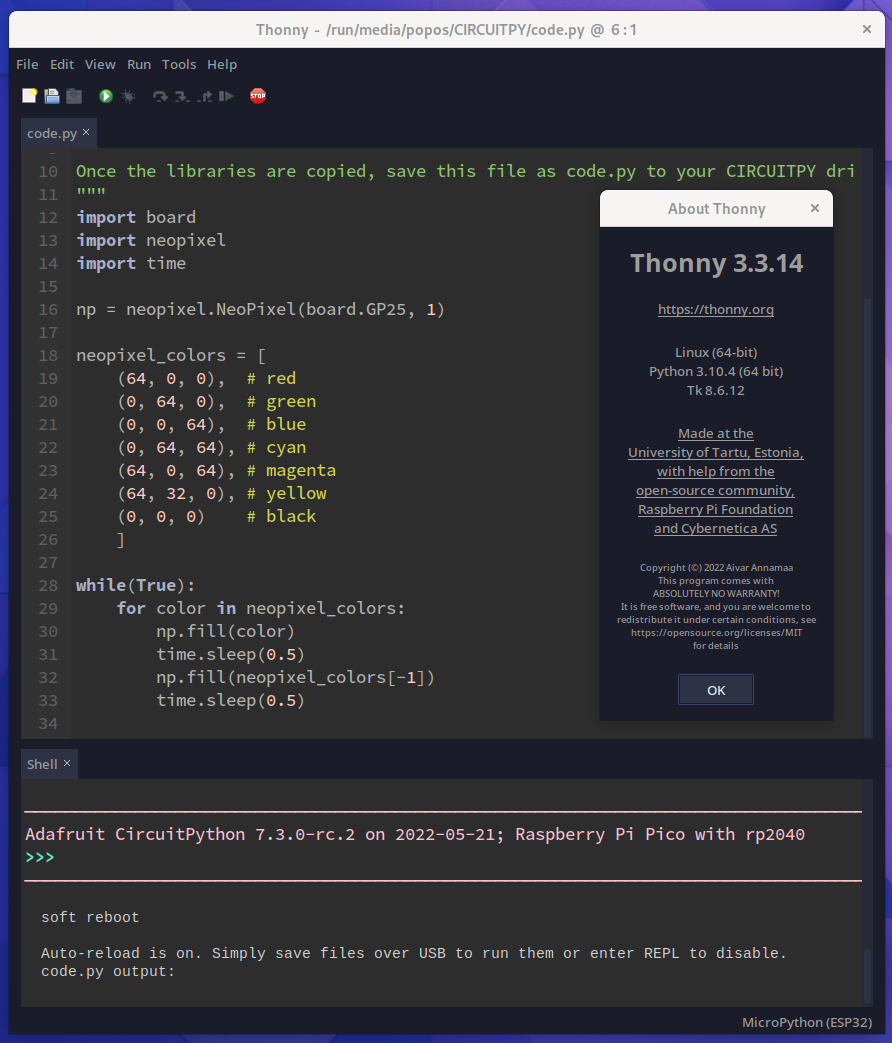This screenshot has height=1043, width=892.
Task: Click 'https://opensource.org/licenses/MIT' text
Action: 716,633
